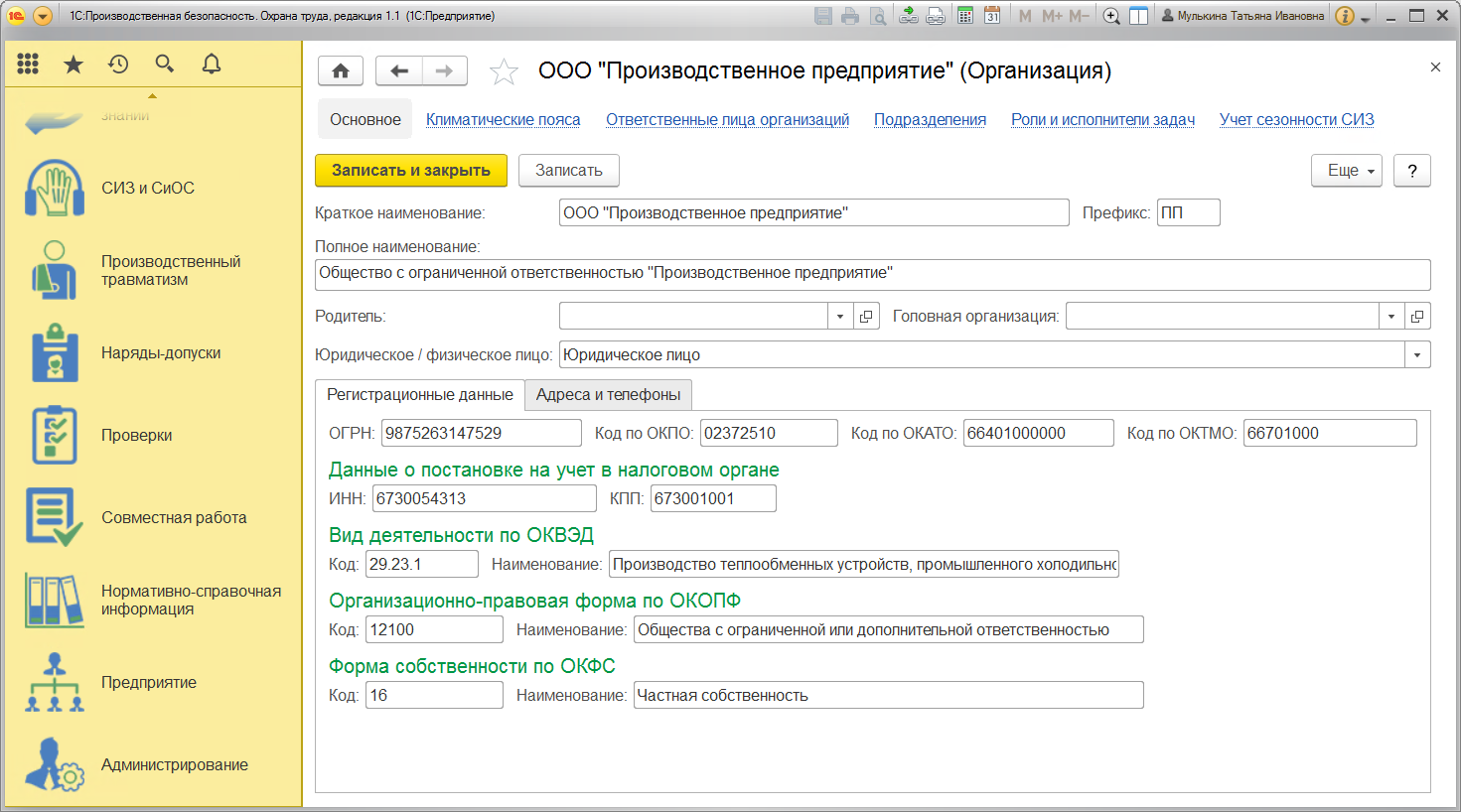The height and width of the screenshot is (812, 1461).
Task: Click the КПП field
Action: (713, 499)
